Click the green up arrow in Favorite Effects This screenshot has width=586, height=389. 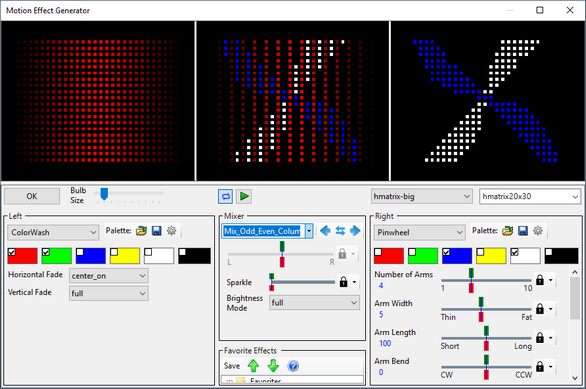[254, 366]
